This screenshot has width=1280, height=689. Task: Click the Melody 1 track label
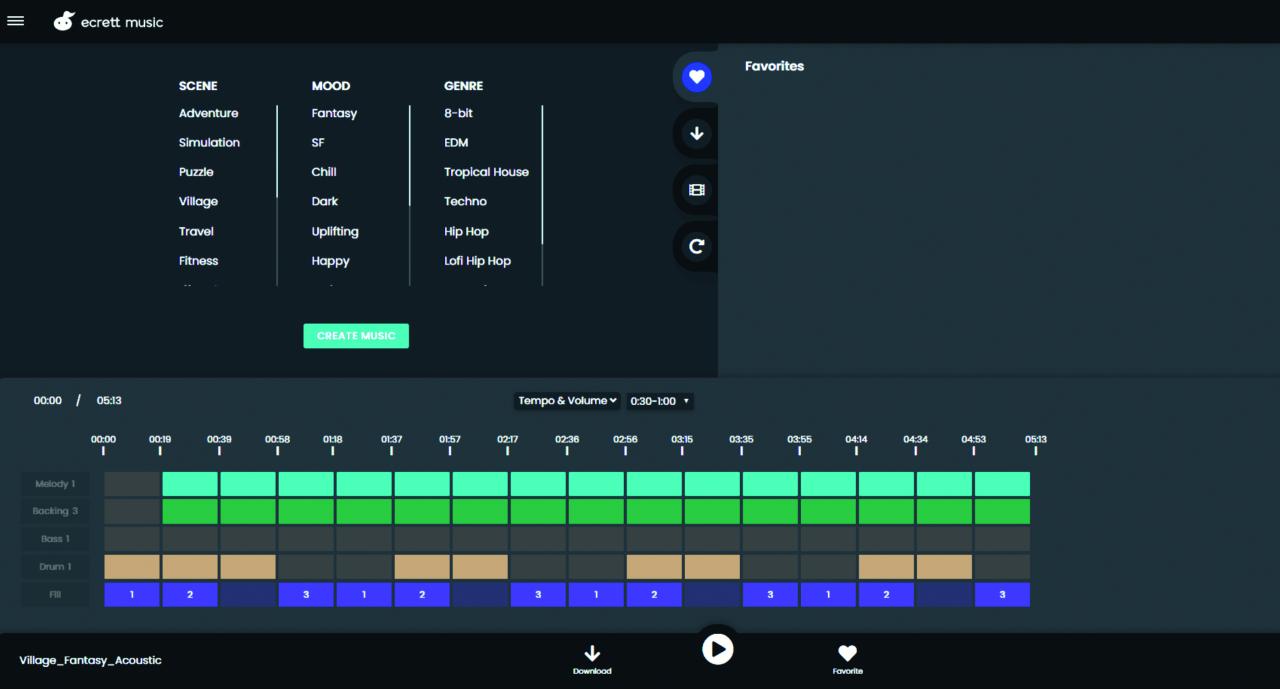click(x=55, y=484)
